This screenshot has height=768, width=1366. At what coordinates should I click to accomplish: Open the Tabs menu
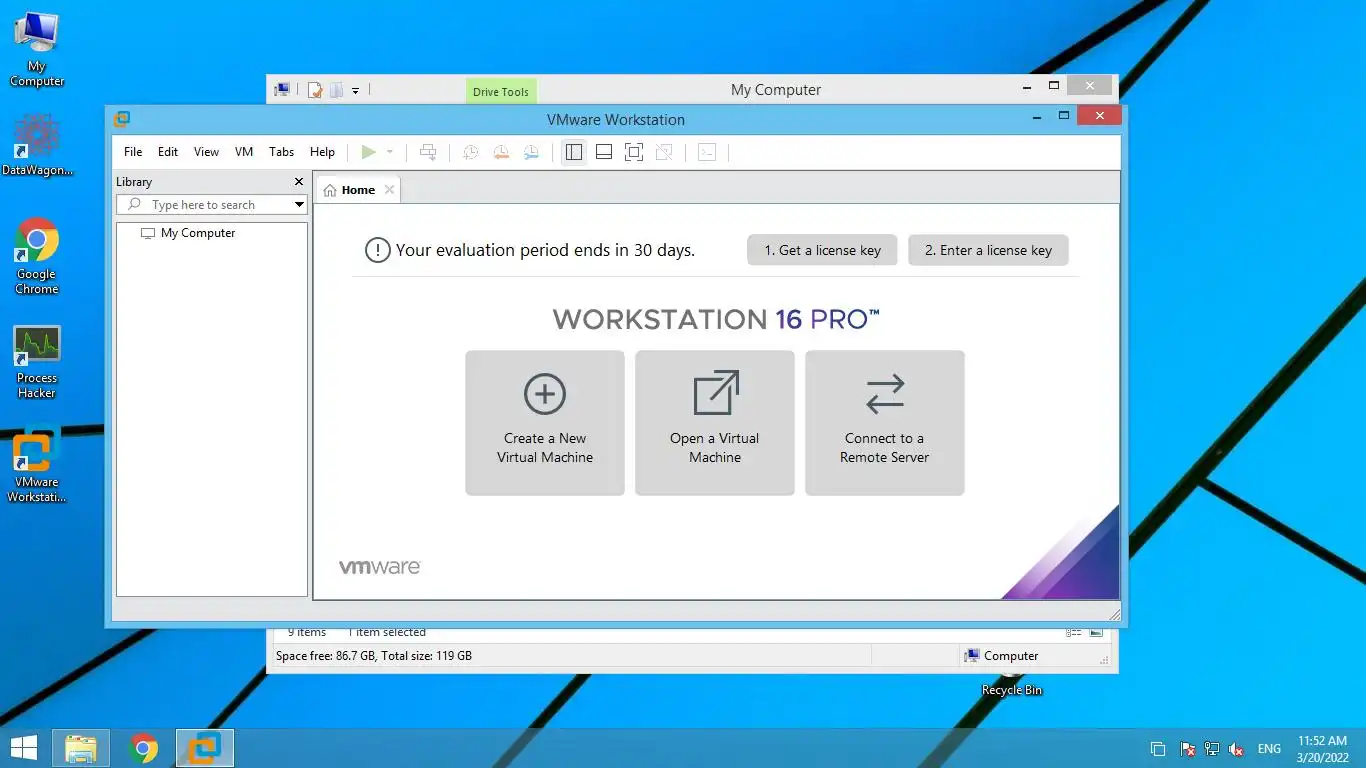click(x=281, y=152)
